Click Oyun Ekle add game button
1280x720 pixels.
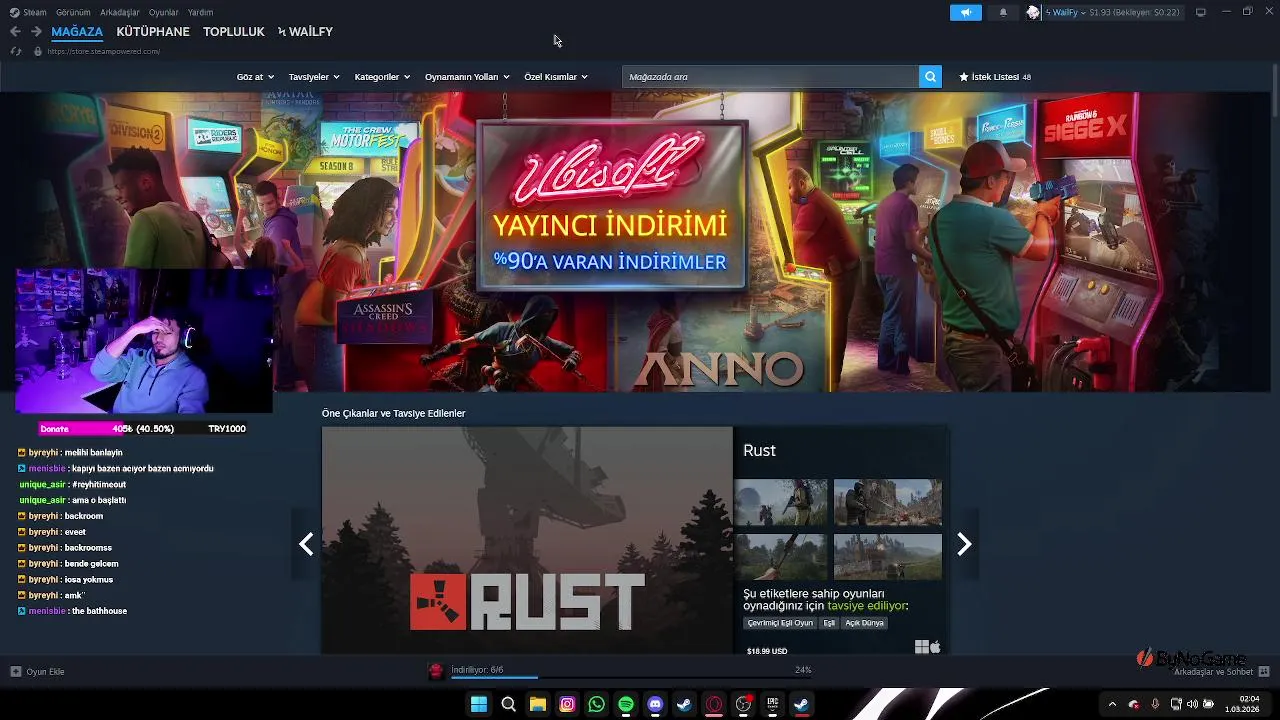tap(38, 671)
